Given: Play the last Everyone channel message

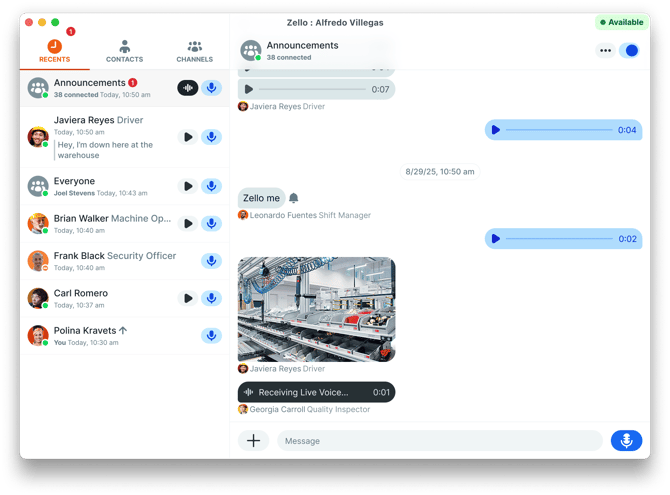Looking at the screenshot, I should click(188, 186).
